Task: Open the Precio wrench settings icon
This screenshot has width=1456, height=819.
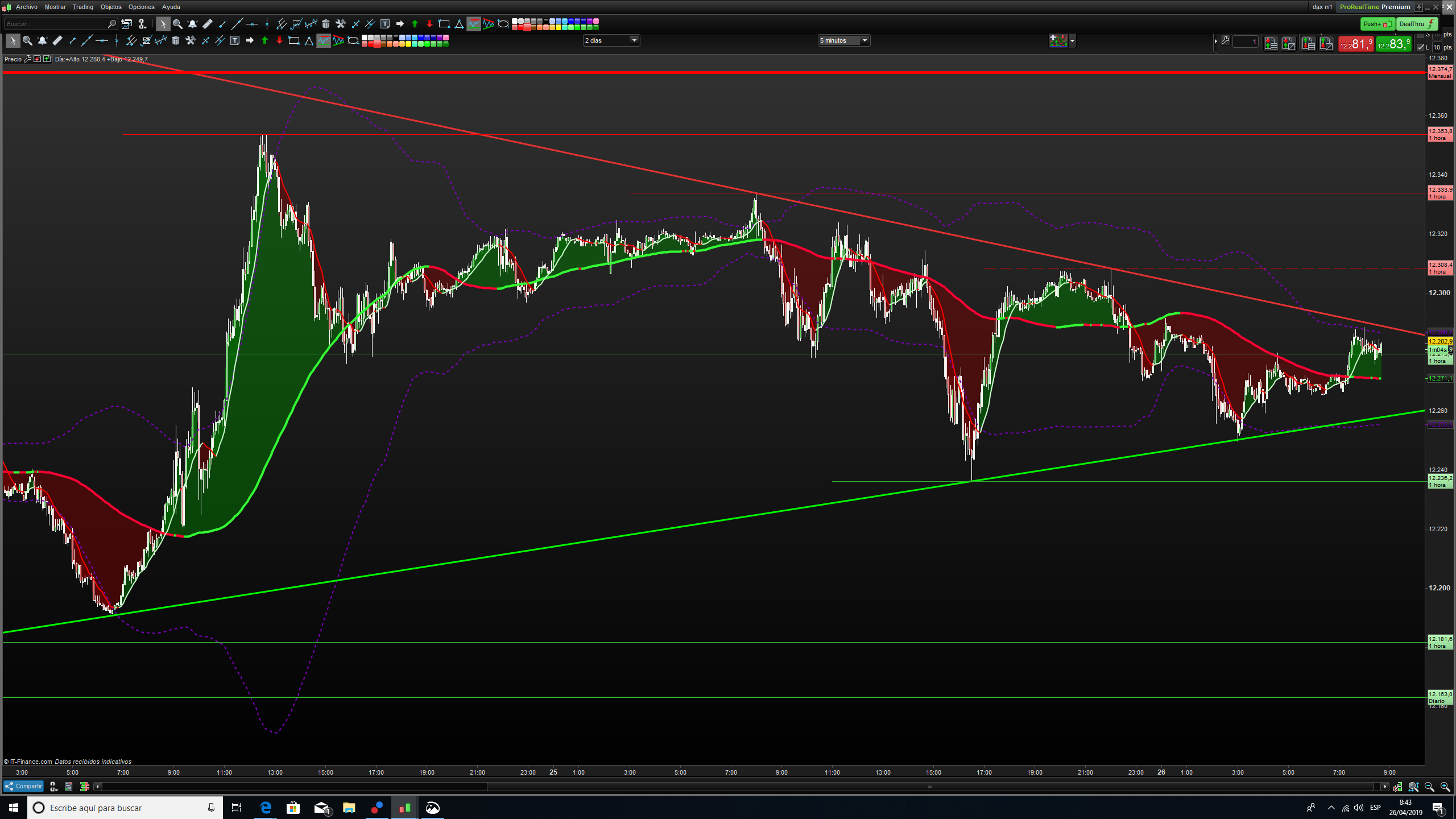Action: [27, 59]
